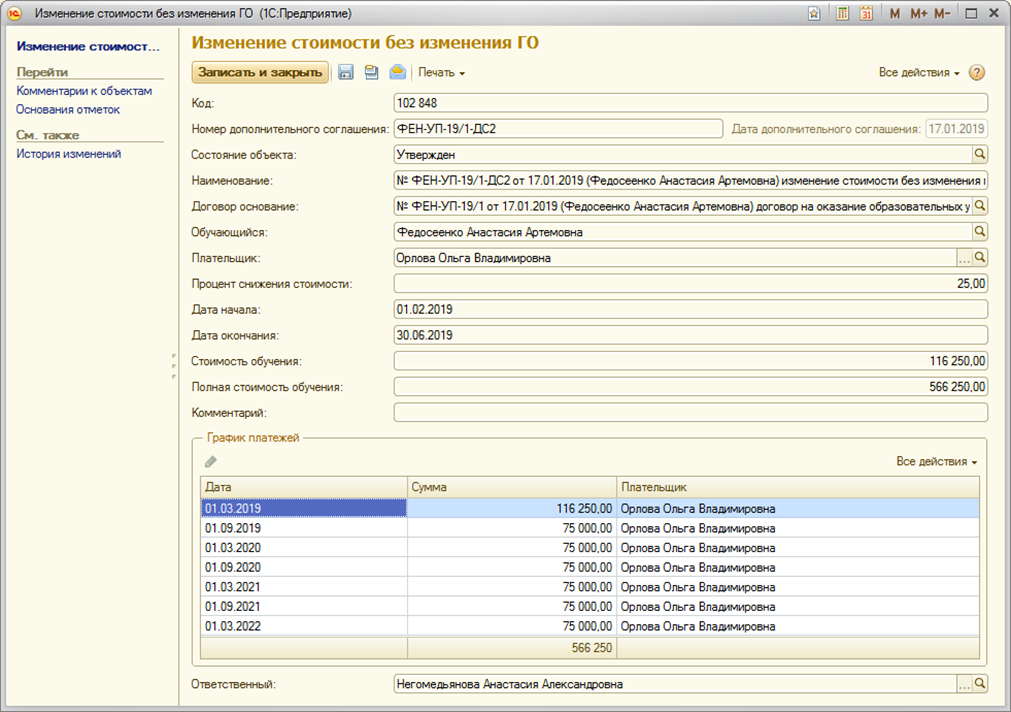The image size is (1011, 712).
Task: Click the M+ memory button in title bar
Action: pos(919,14)
